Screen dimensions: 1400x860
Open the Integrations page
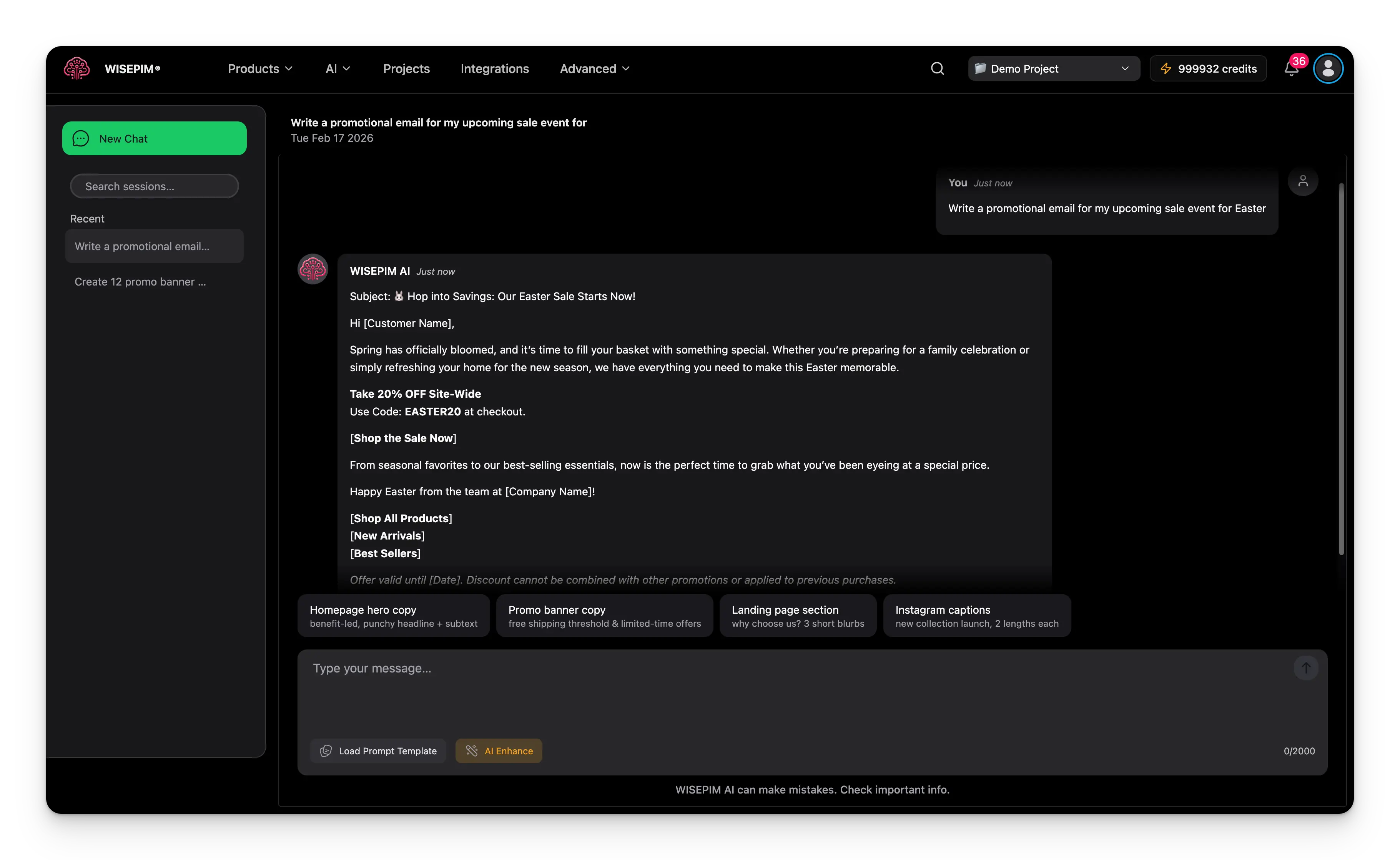tap(494, 68)
